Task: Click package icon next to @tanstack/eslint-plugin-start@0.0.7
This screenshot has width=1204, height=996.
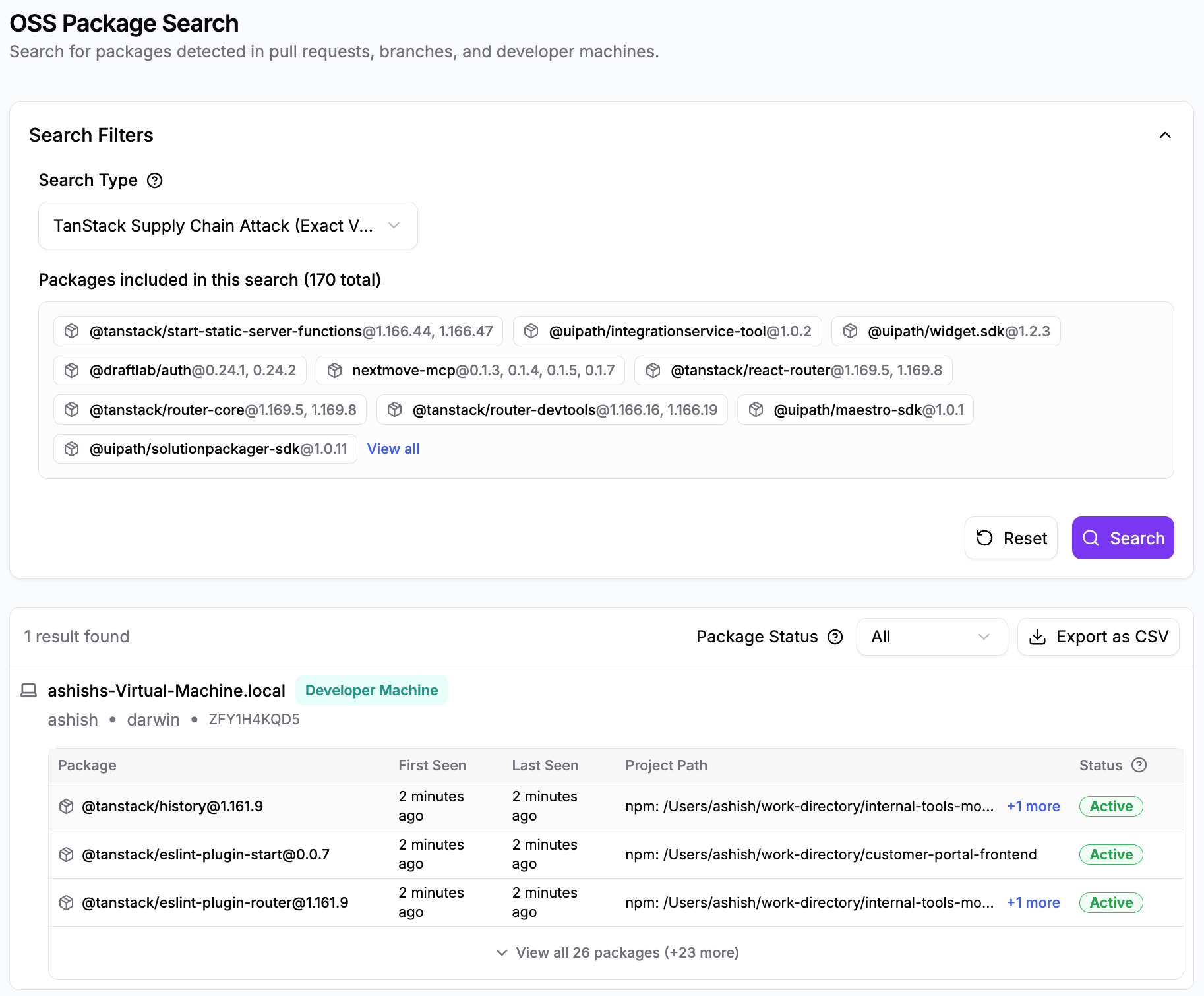Action: tap(67, 854)
